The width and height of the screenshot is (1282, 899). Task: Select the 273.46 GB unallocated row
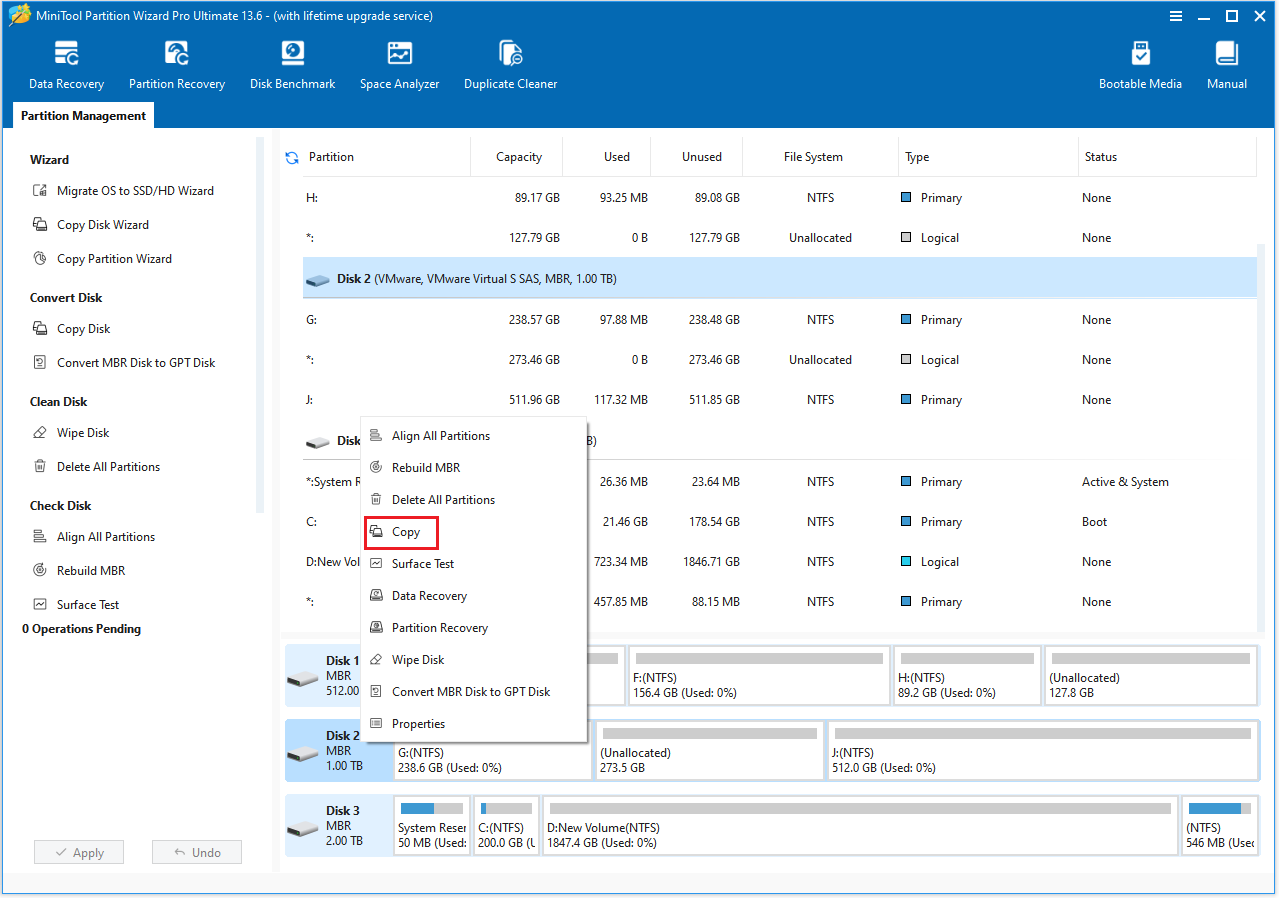point(779,360)
